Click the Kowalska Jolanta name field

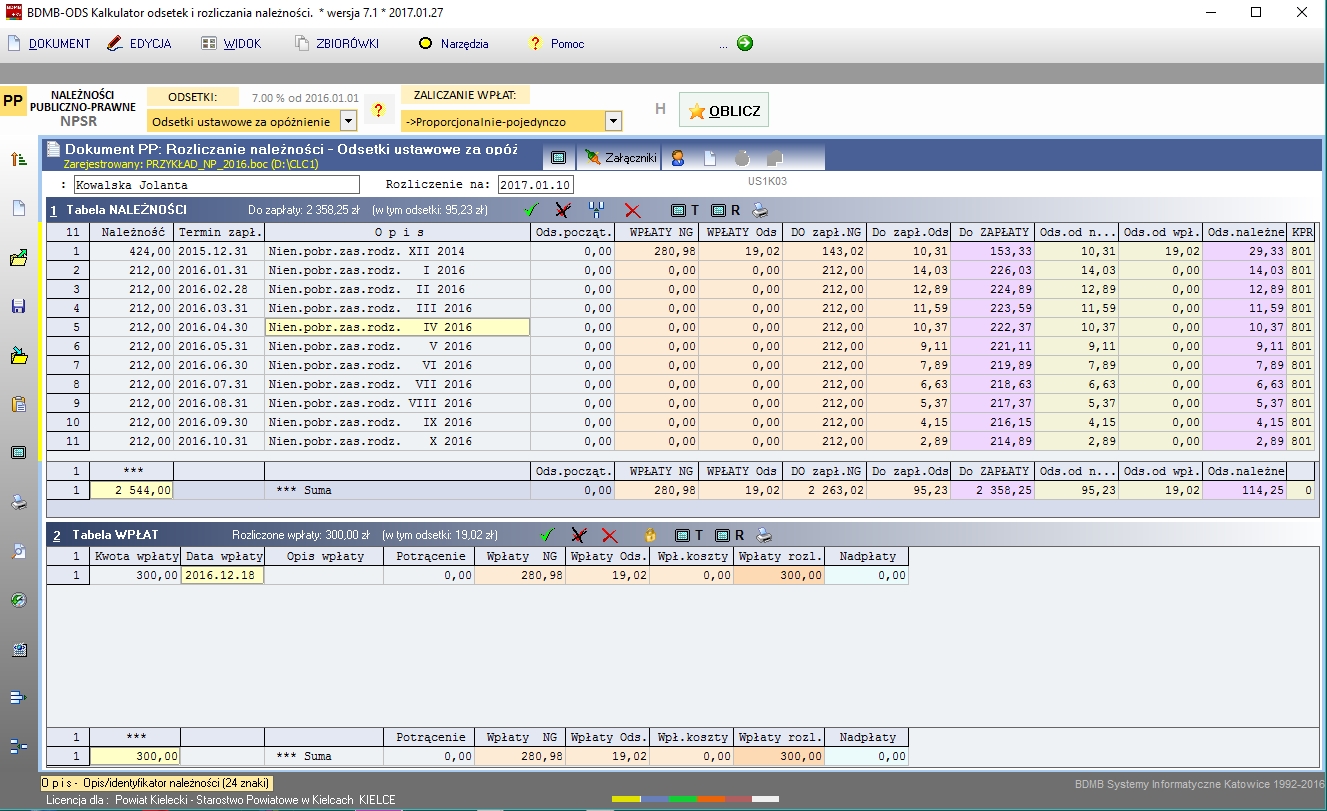point(216,184)
